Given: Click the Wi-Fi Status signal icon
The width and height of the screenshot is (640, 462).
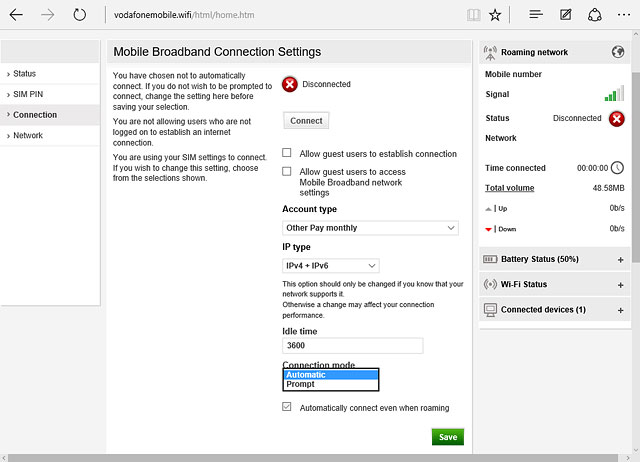Looking at the screenshot, I should click(490, 284).
